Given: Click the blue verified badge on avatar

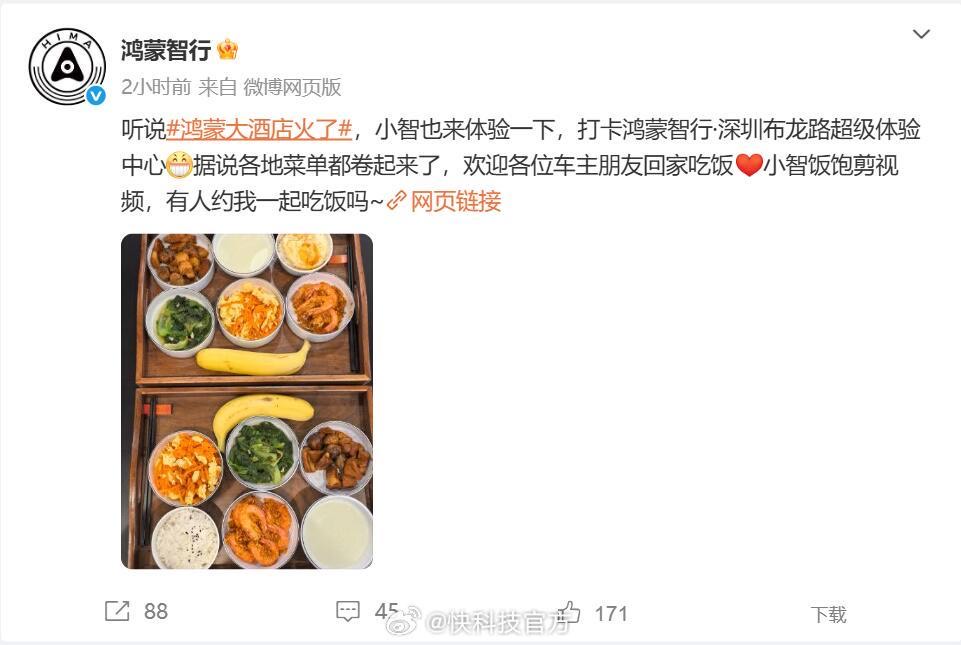Looking at the screenshot, I should (96, 96).
